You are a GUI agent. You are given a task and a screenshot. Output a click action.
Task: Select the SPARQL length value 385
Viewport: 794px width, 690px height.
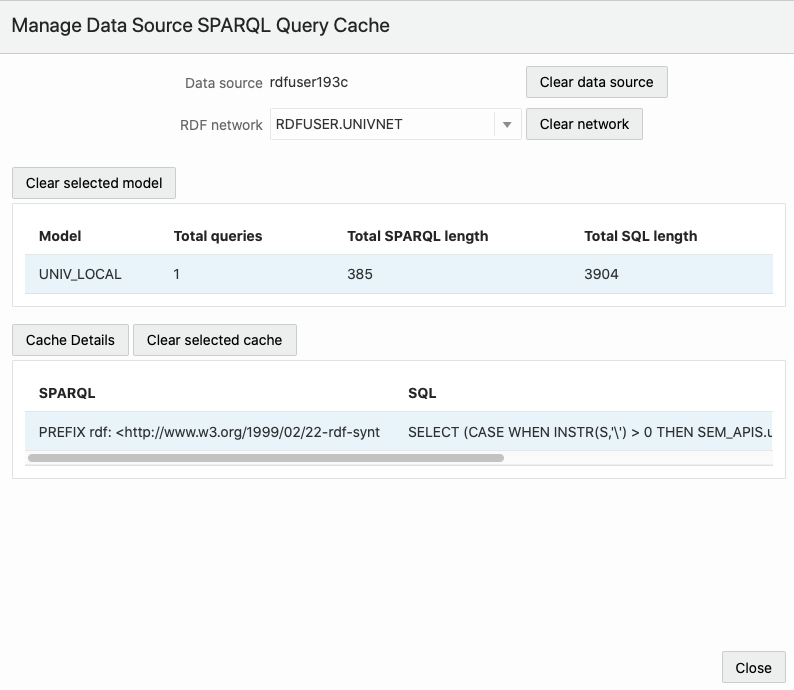pos(360,274)
